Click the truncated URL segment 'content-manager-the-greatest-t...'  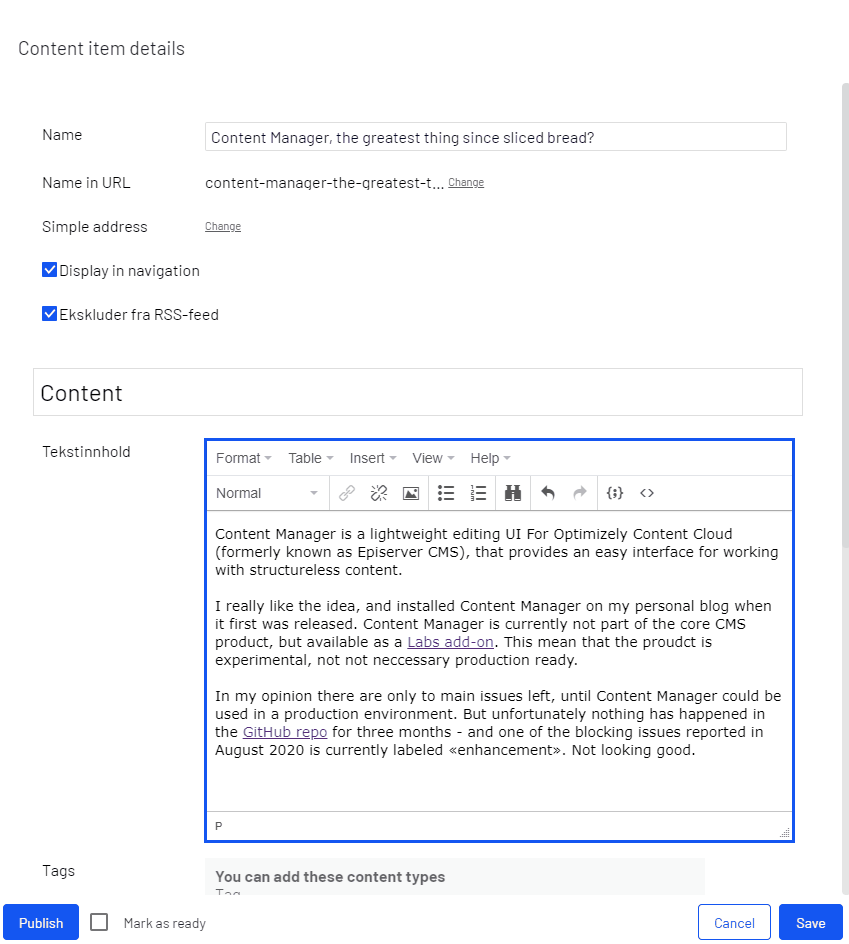click(x=325, y=183)
